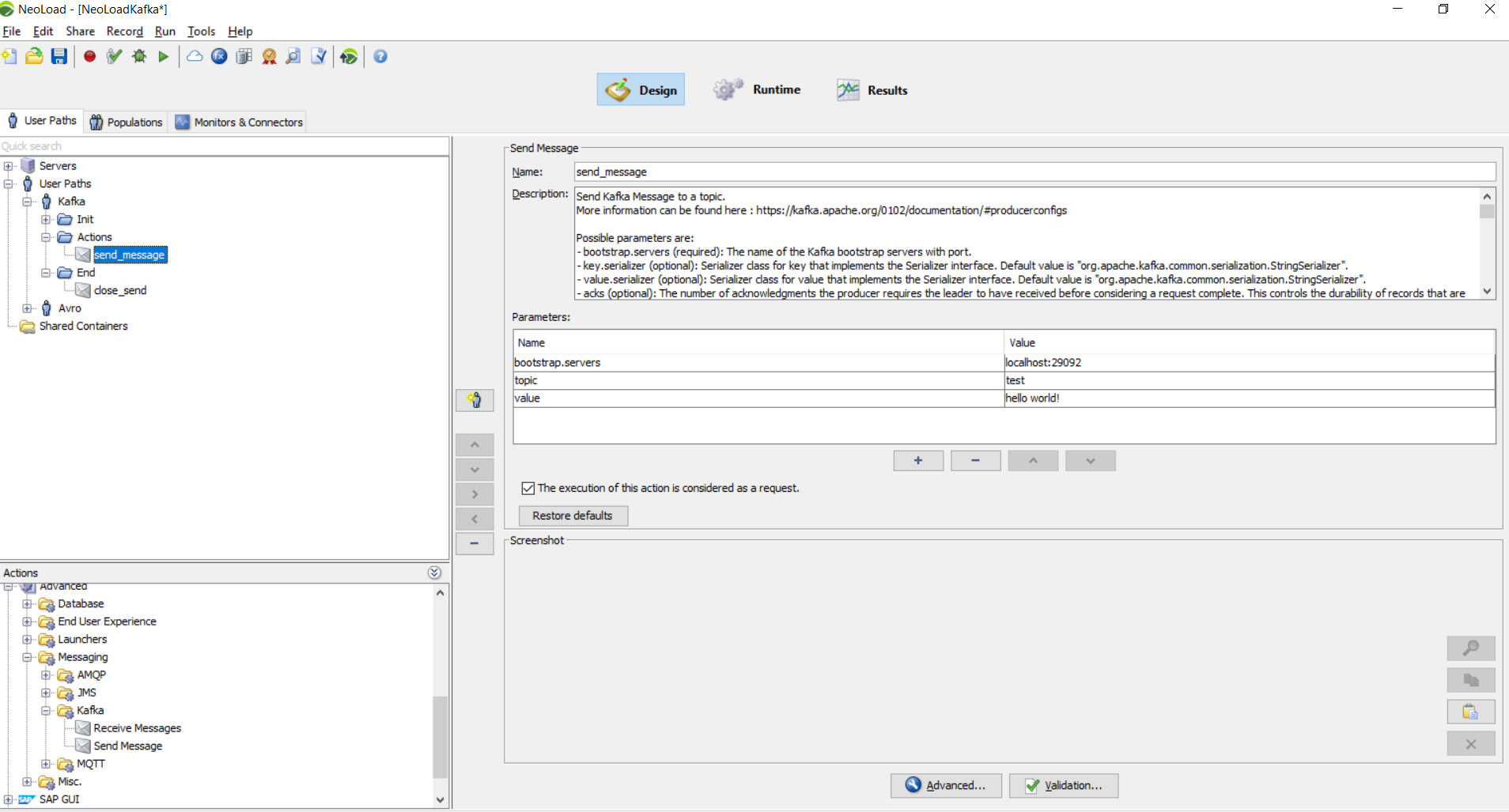The height and width of the screenshot is (812, 1509).
Task: Click the Actions panel vertical scrollbar thumb
Action: 441,737
